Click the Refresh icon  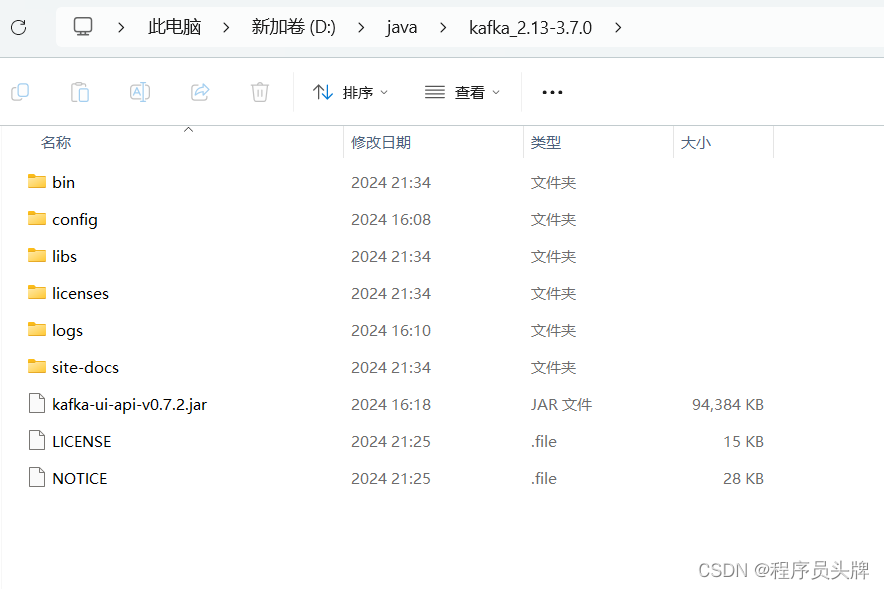(x=17, y=27)
